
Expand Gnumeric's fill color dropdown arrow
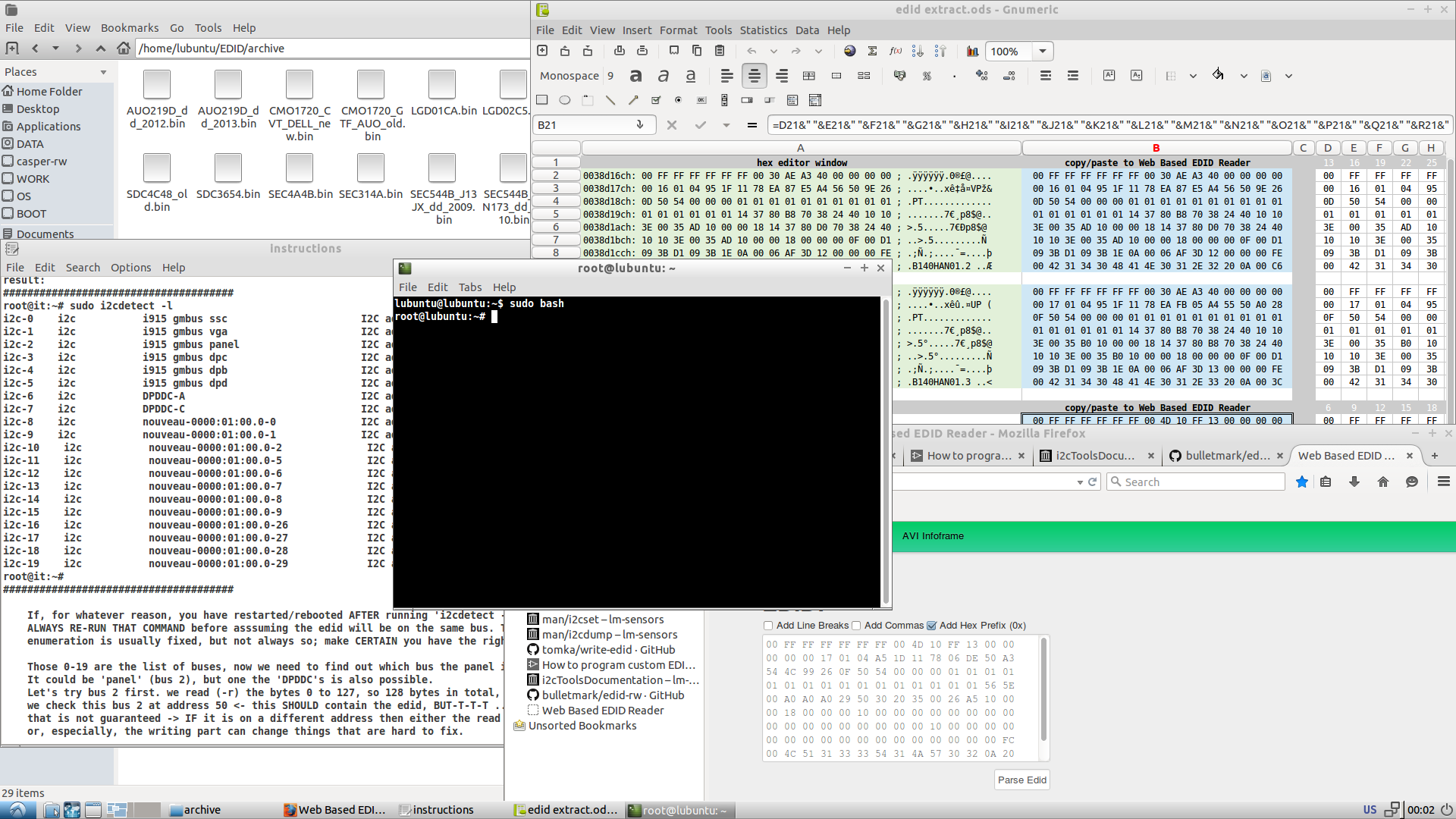[1244, 76]
